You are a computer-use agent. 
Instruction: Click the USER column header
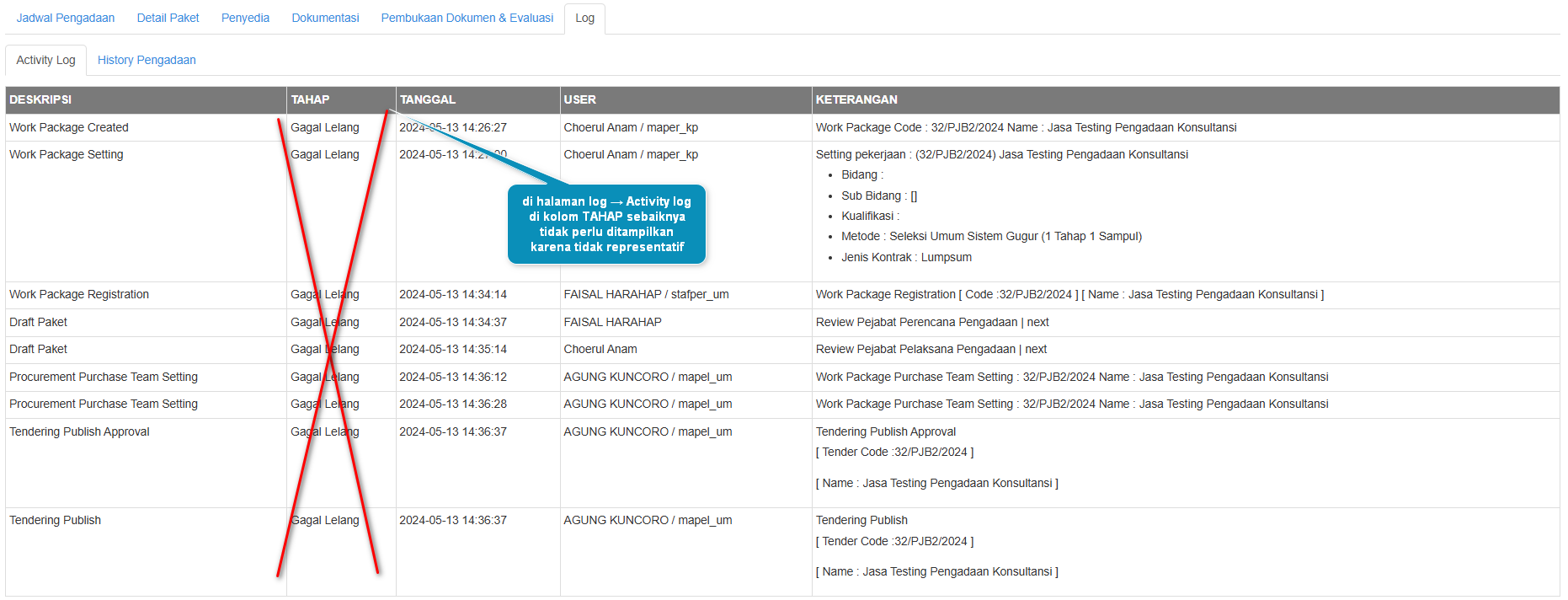click(579, 99)
